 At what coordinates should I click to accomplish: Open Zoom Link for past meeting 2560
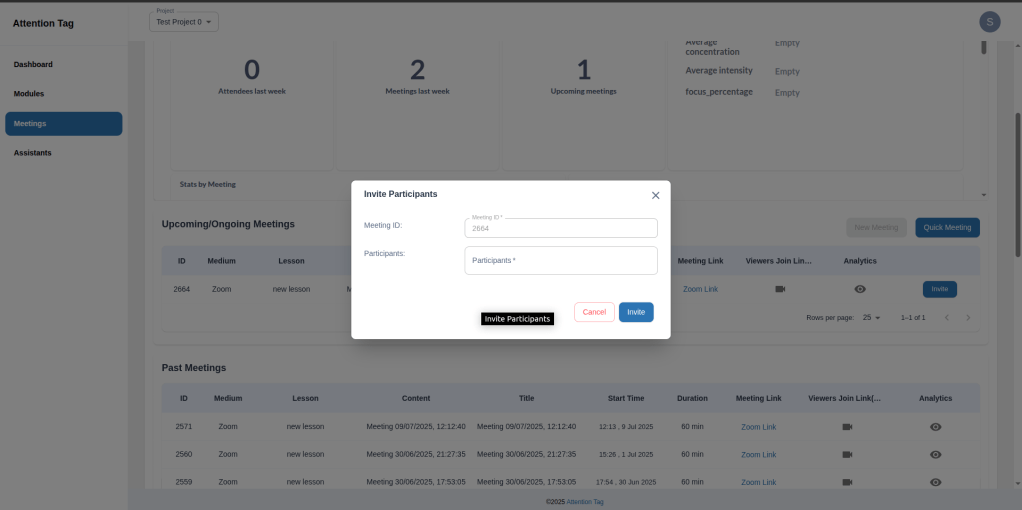click(x=758, y=455)
